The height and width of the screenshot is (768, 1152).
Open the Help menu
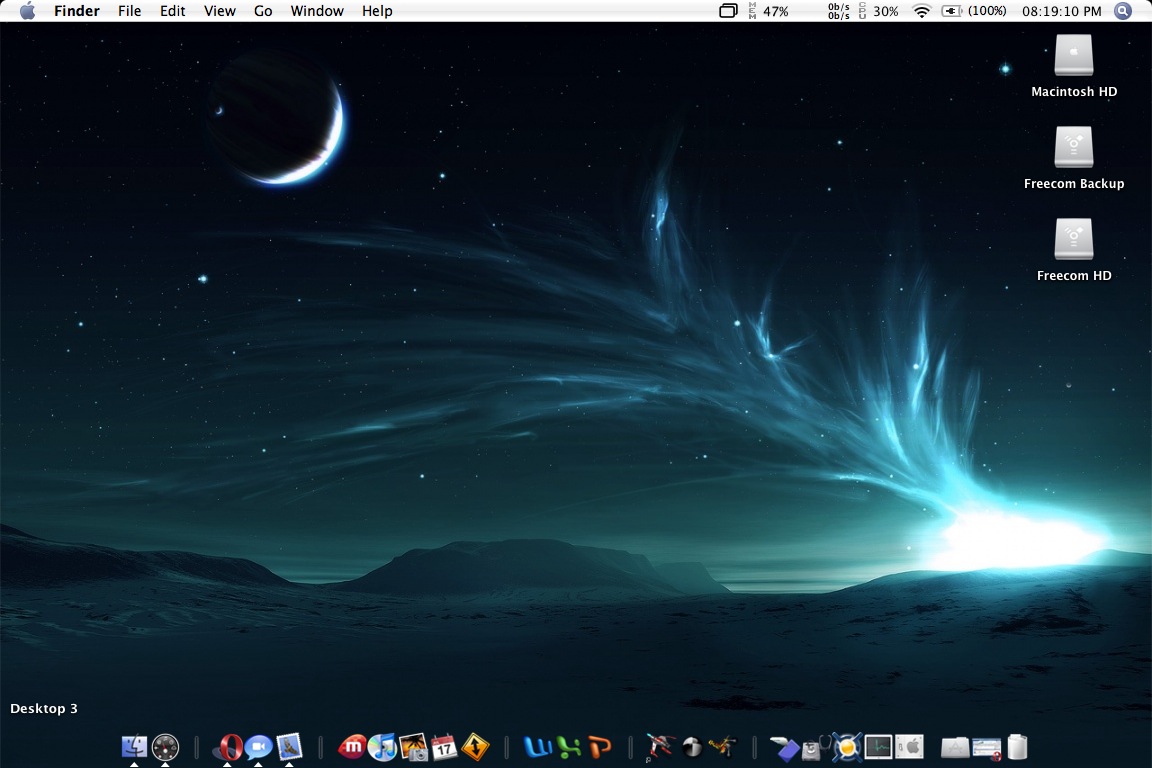[377, 11]
